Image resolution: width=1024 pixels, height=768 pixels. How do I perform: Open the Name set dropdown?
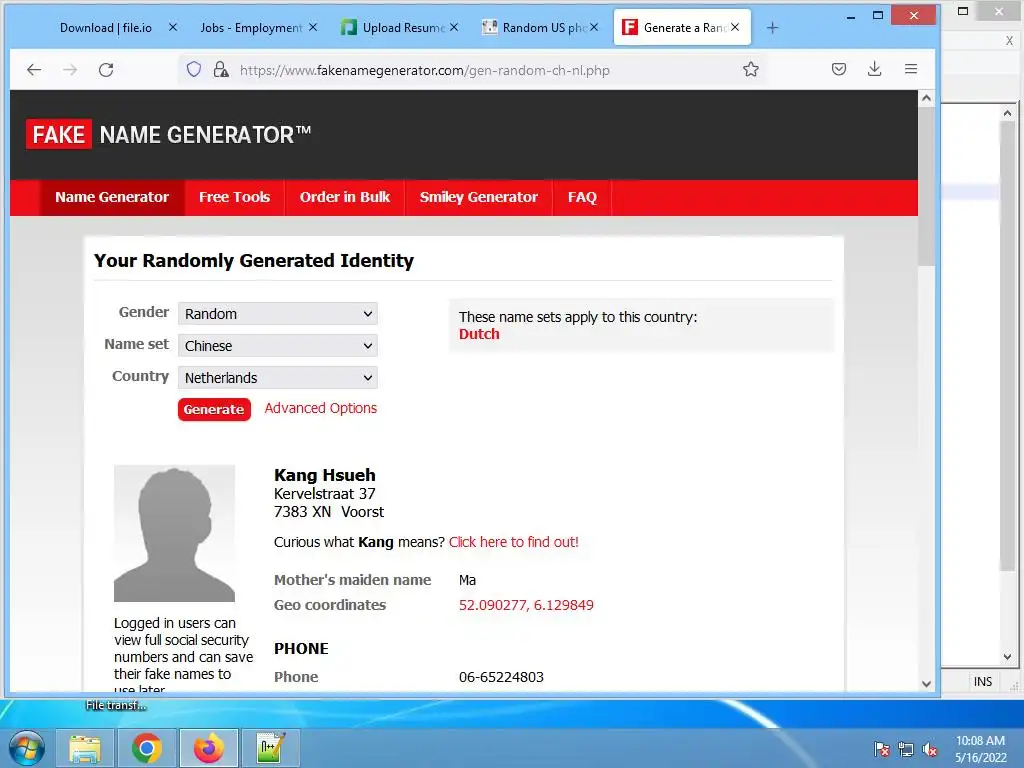point(278,345)
